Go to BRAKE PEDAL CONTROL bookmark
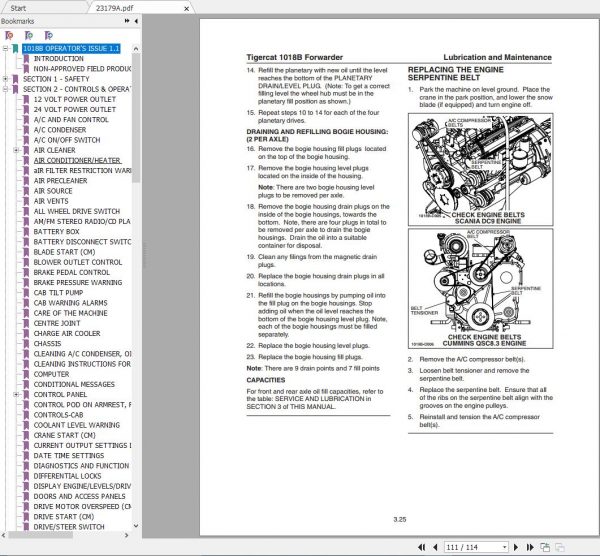 72,272
